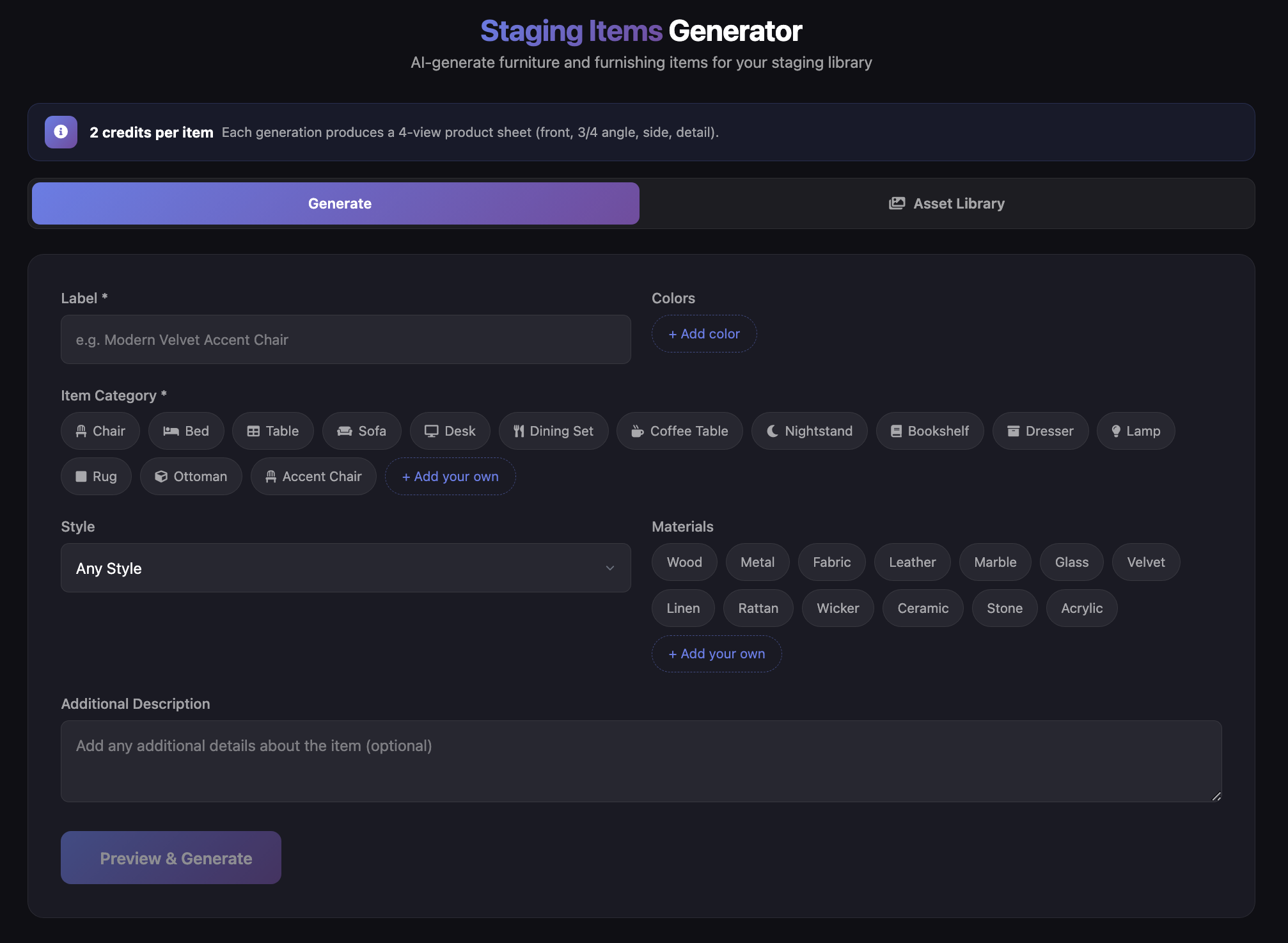Expand the Any Style selector chevron
1288x943 pixels.
click(x=610, y=568)
